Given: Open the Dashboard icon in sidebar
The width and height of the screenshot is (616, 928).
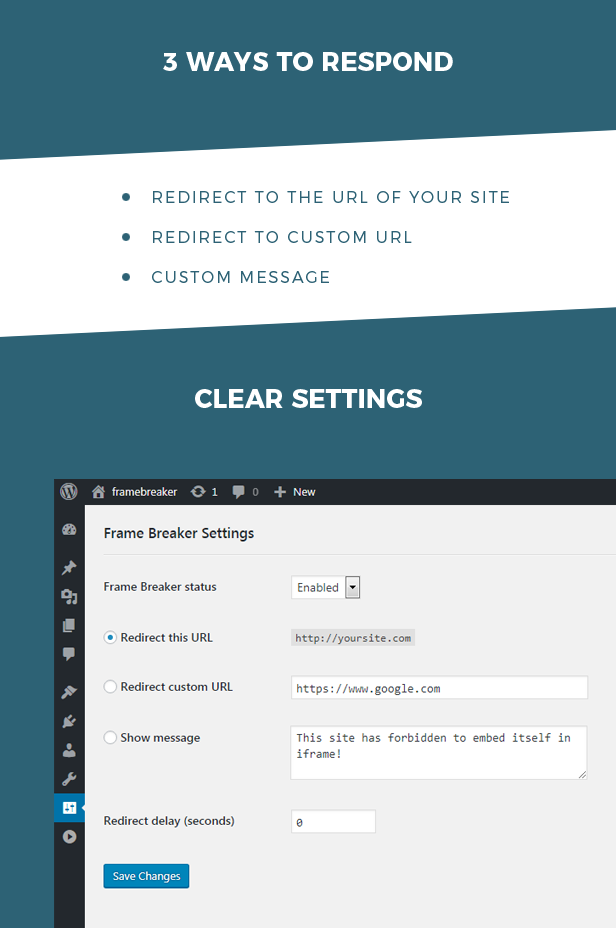Looking at the screenshot, I should (69, 530).
